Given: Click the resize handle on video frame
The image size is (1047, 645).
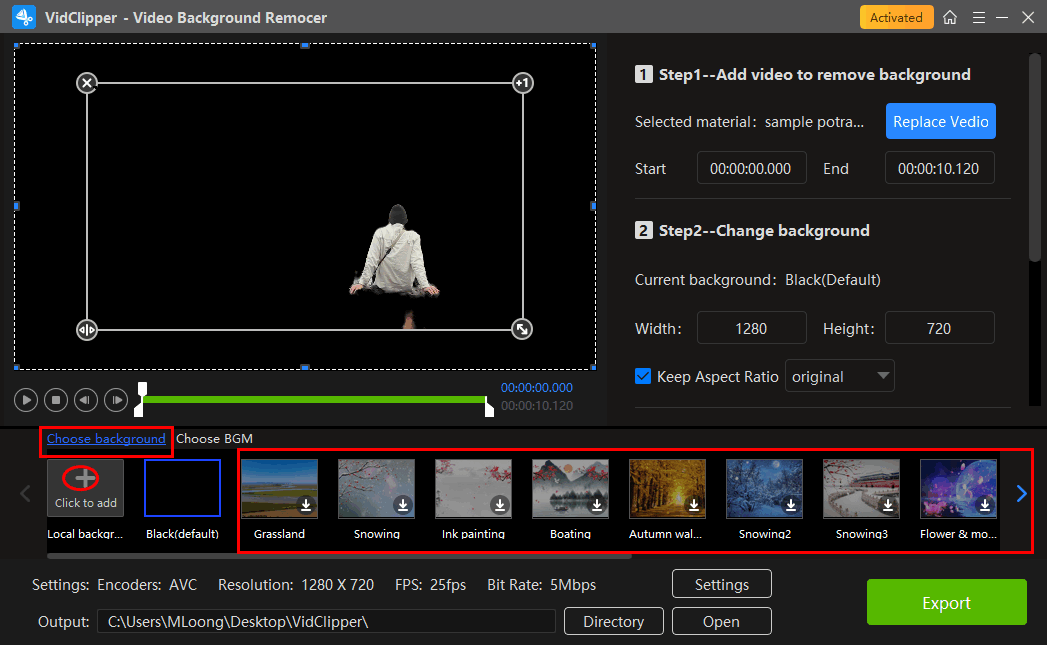Looking at the screenshot, I should [522, 329].
